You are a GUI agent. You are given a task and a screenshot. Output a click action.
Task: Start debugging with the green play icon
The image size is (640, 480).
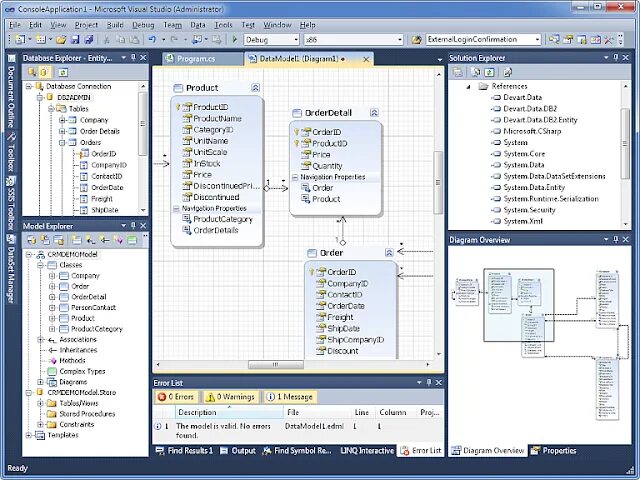(x=235, y=40)
